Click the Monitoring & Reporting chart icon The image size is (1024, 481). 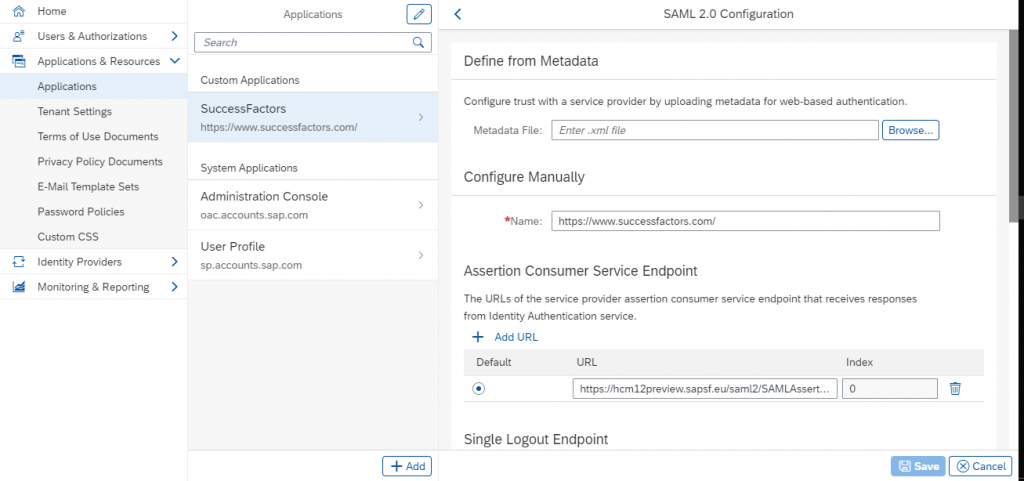19,287
